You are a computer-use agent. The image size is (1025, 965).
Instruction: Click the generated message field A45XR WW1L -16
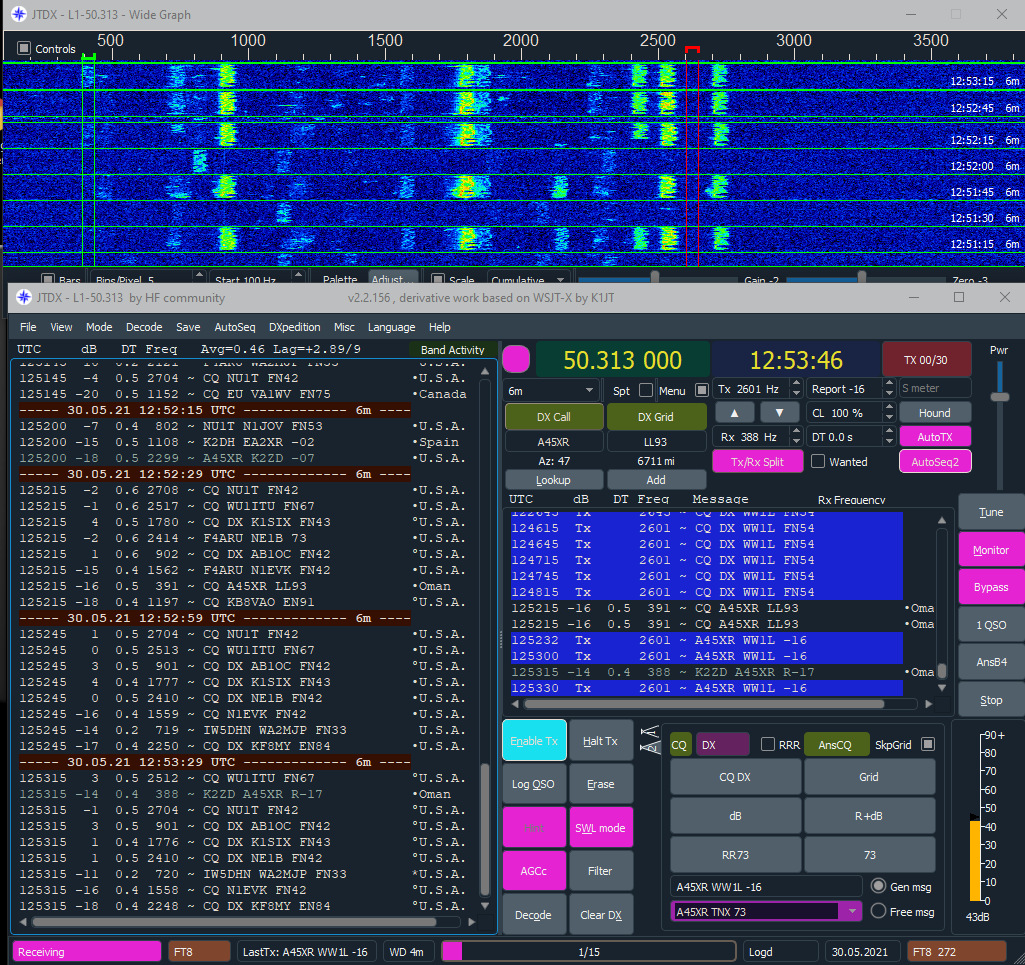(x=766, y=887)
